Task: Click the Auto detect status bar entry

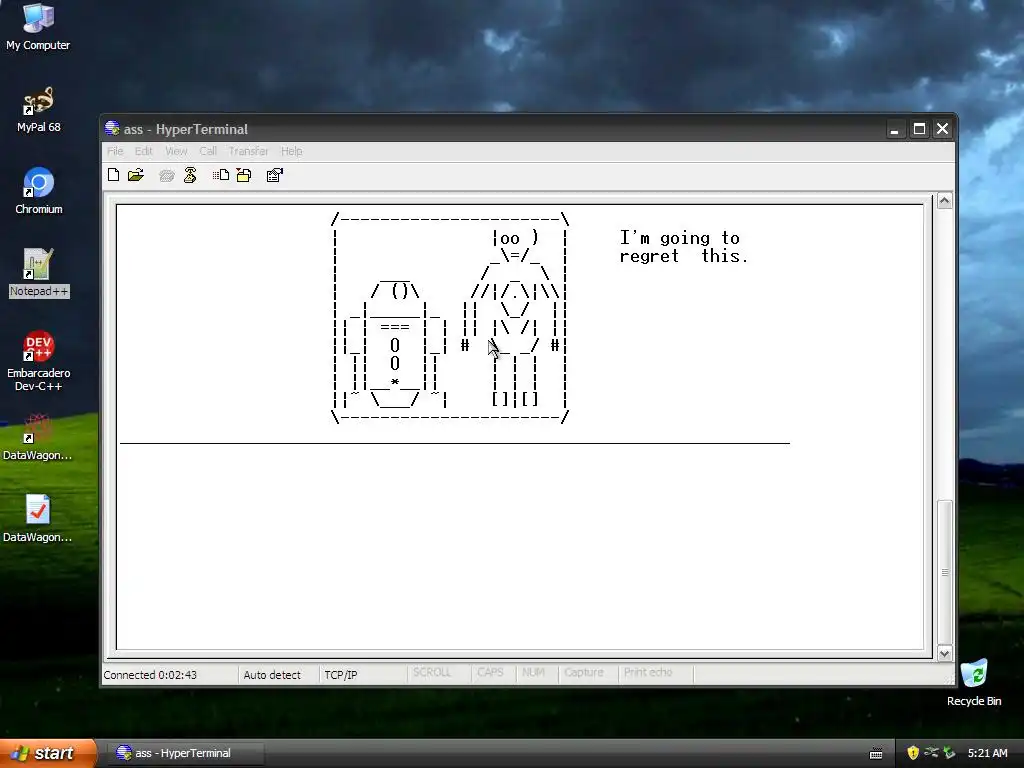Action: (278, 675)
